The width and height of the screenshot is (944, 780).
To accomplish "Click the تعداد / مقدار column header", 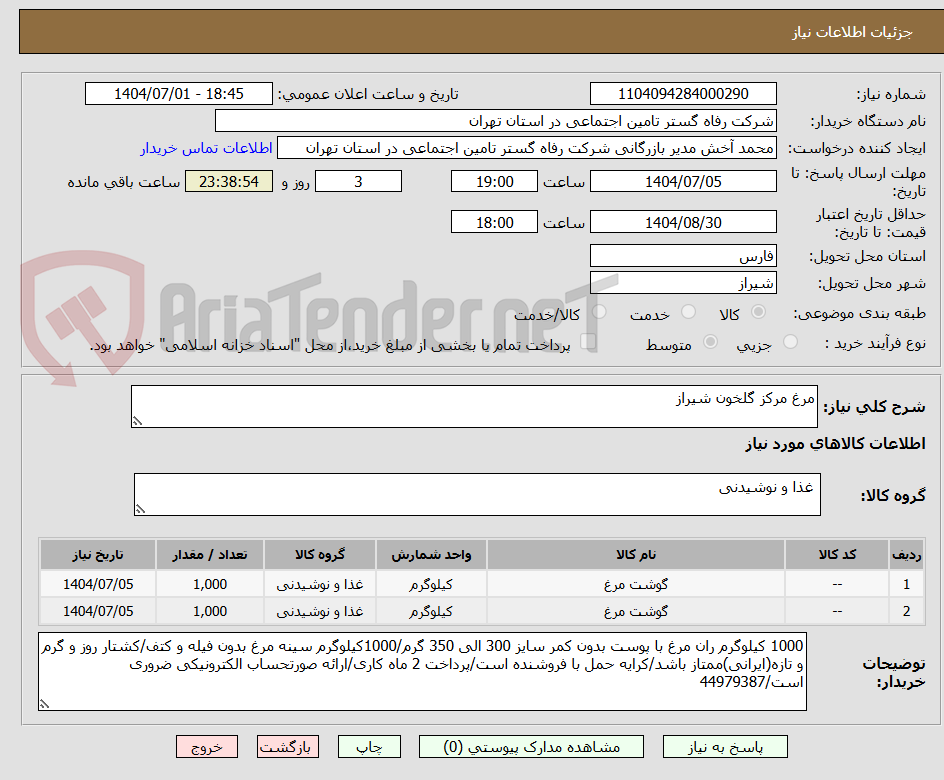I will [x=210, y=554].
